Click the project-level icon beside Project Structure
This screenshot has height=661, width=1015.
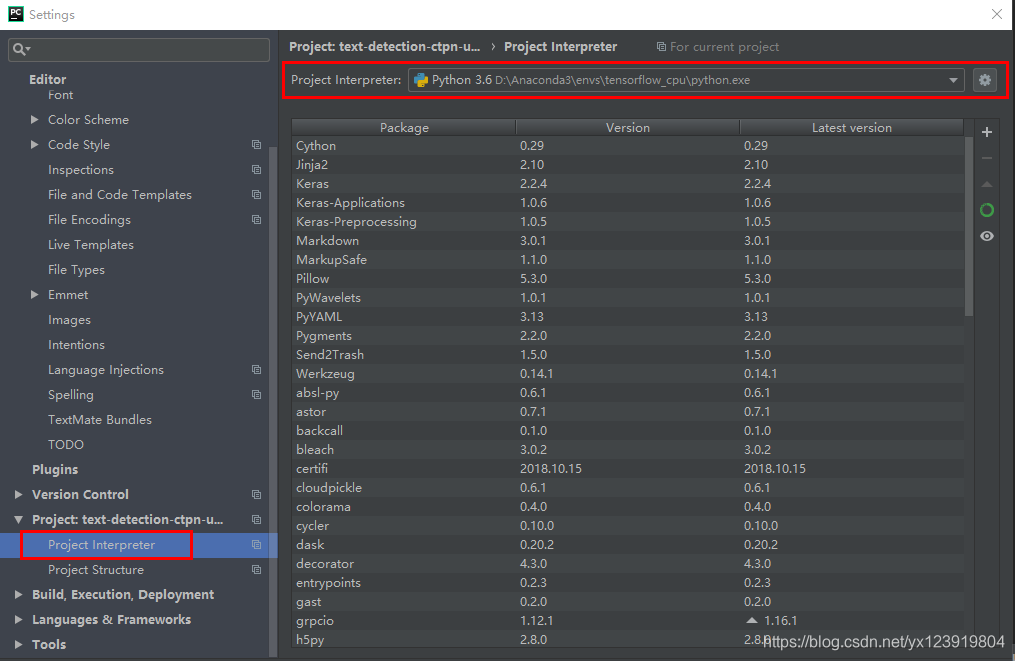(x=256, y=570)
